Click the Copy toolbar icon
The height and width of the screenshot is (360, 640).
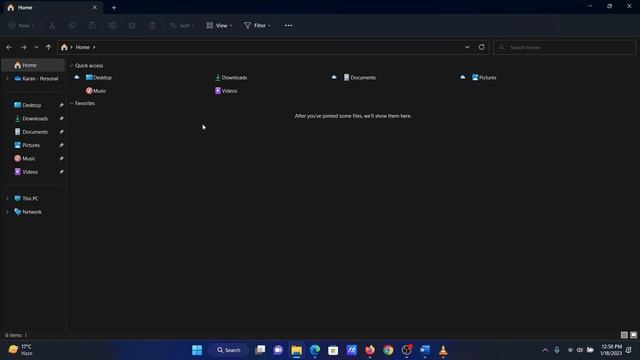click(x=72, y=25)
